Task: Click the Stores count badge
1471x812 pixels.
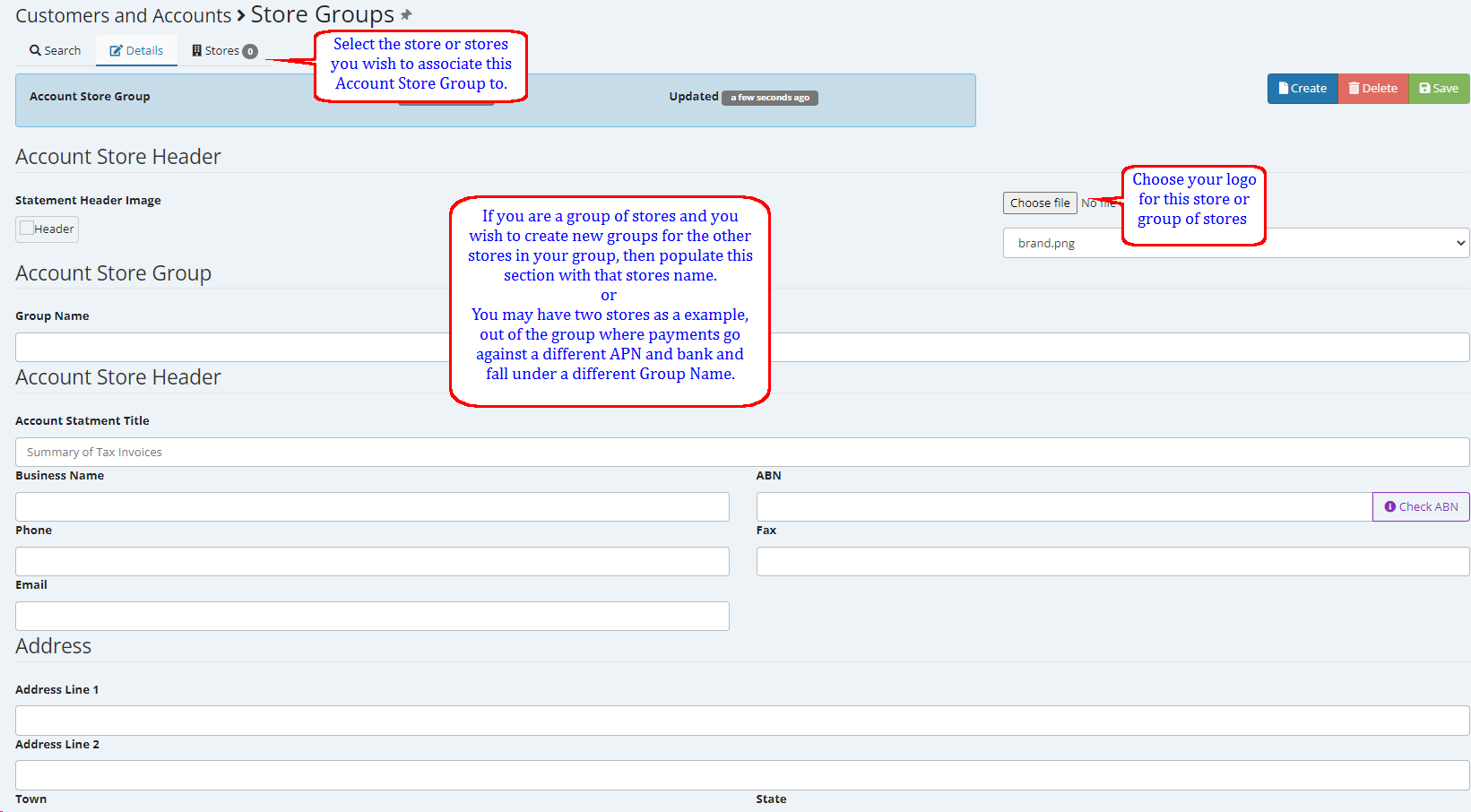Action: pyautogui.click(x=250, y=51)
